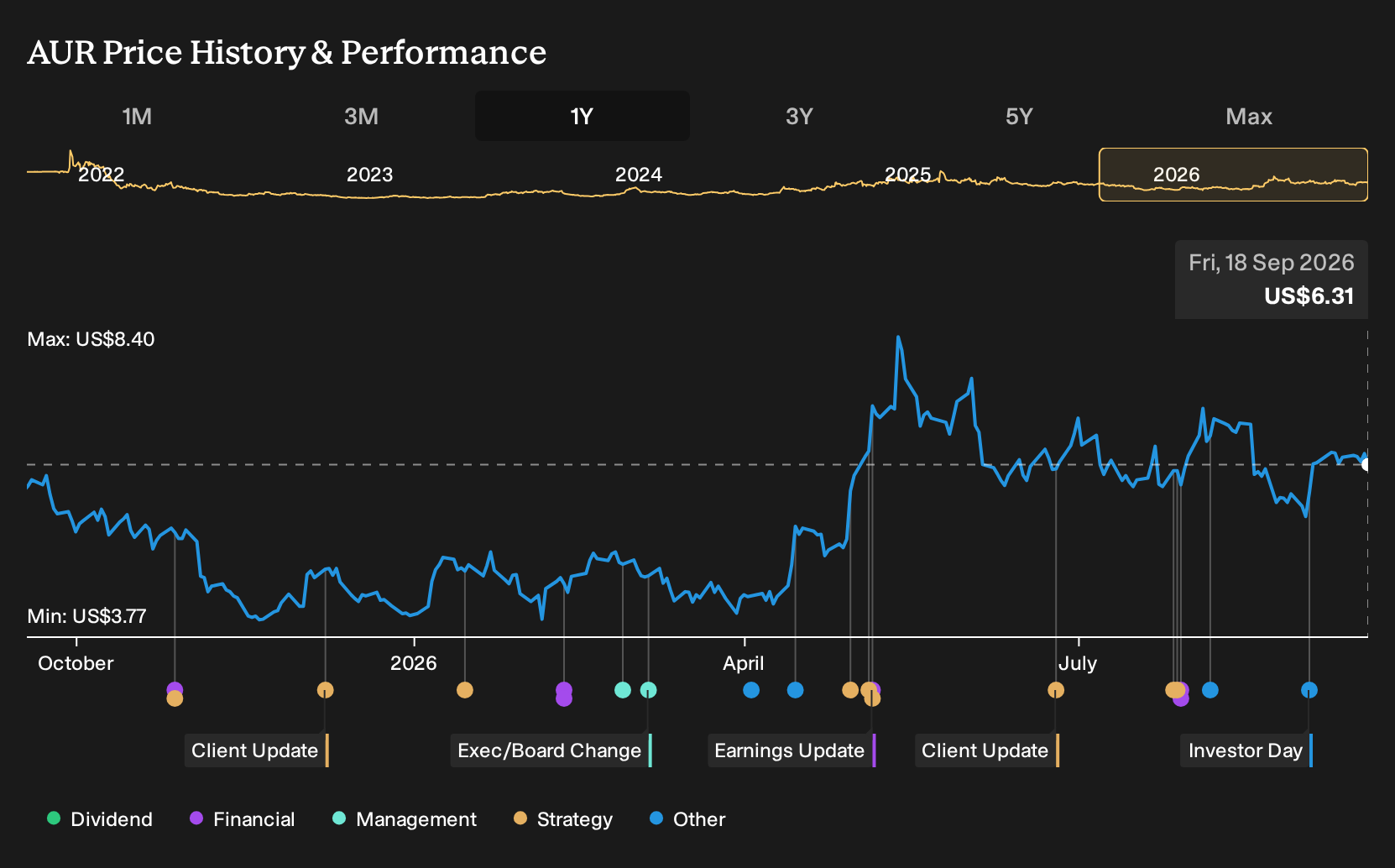The width and height of the screenshot is (1395, 868).
Task: Click blue Other marker directly under April
Action: point(751,690)
